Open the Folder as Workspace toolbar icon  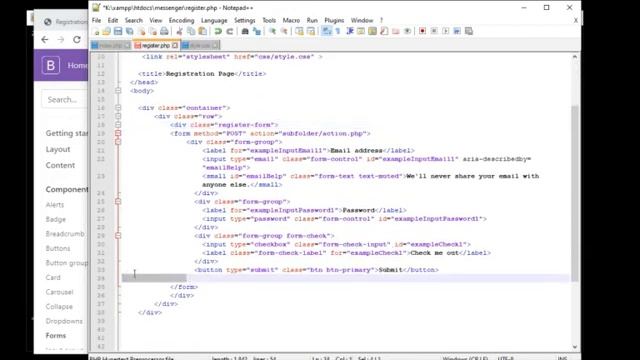coord(396,31)
